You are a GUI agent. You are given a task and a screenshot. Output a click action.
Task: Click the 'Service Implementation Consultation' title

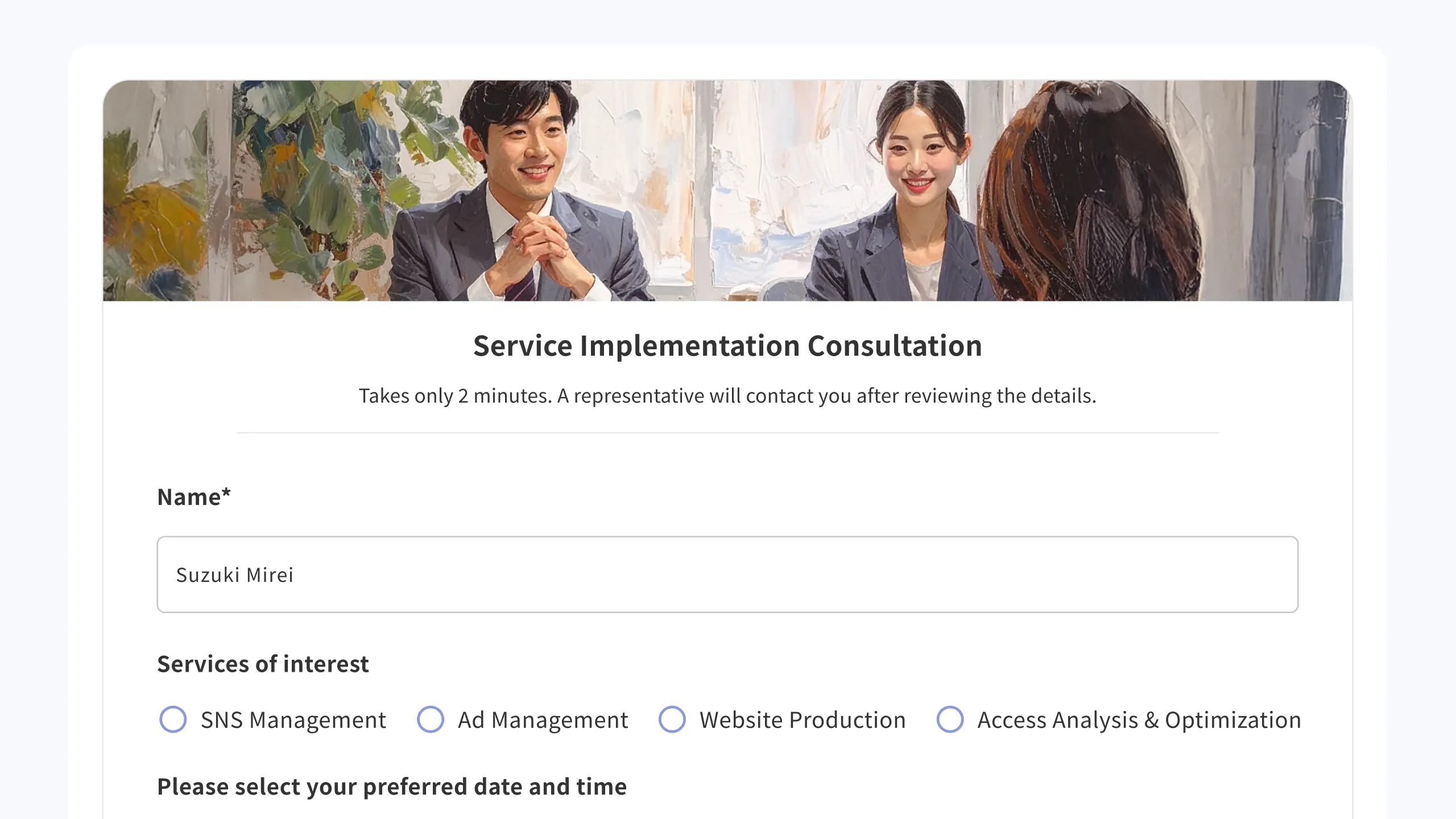[727, 346]
